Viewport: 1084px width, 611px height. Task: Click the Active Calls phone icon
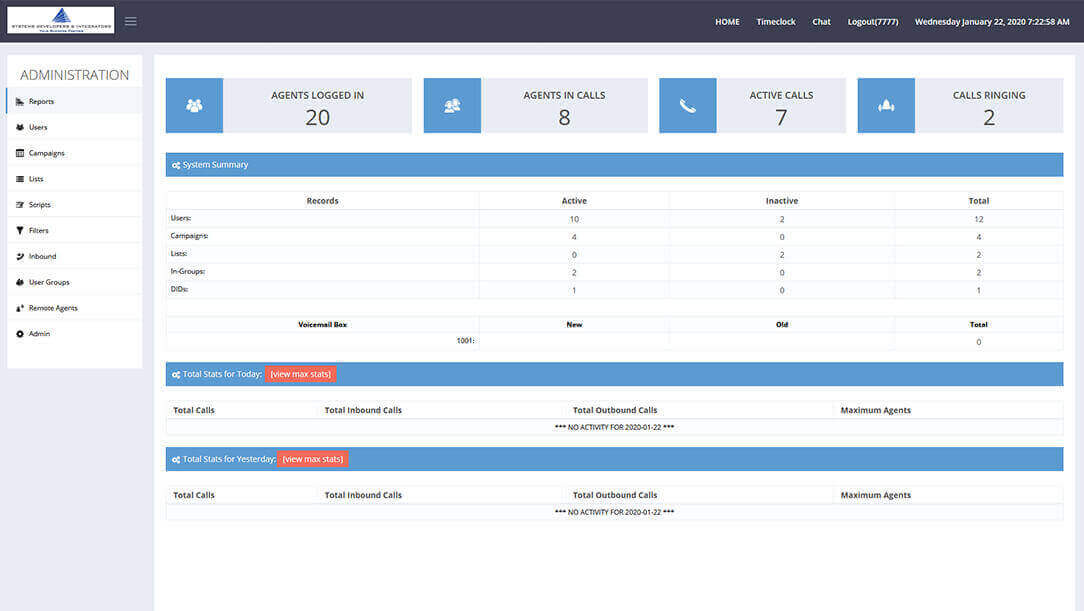click(x=688, y=106)
